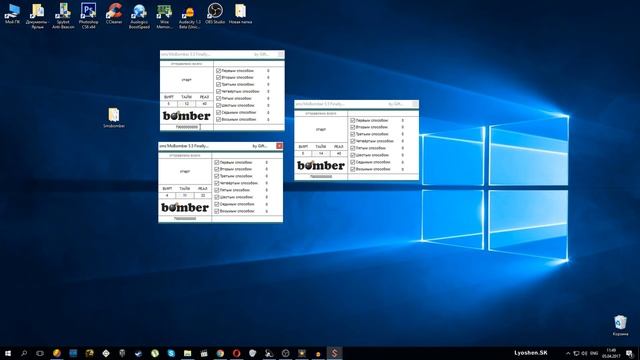Uncheck Восьмым способом in upper-left Bomber window

click(x=218, y=120)
